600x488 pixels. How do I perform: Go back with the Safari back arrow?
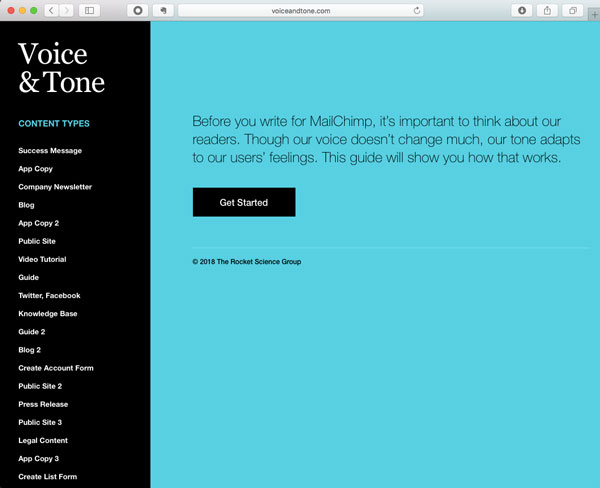(x=51, y=10)
